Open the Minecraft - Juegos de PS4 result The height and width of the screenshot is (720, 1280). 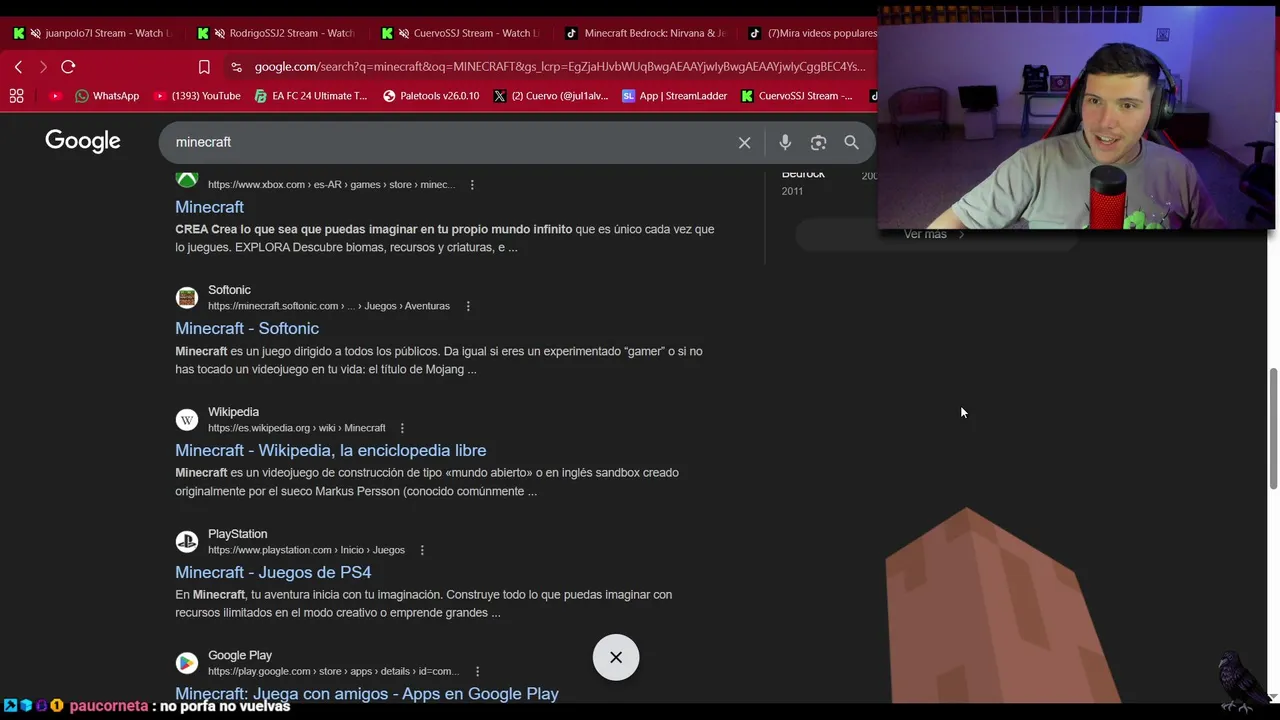273,572
